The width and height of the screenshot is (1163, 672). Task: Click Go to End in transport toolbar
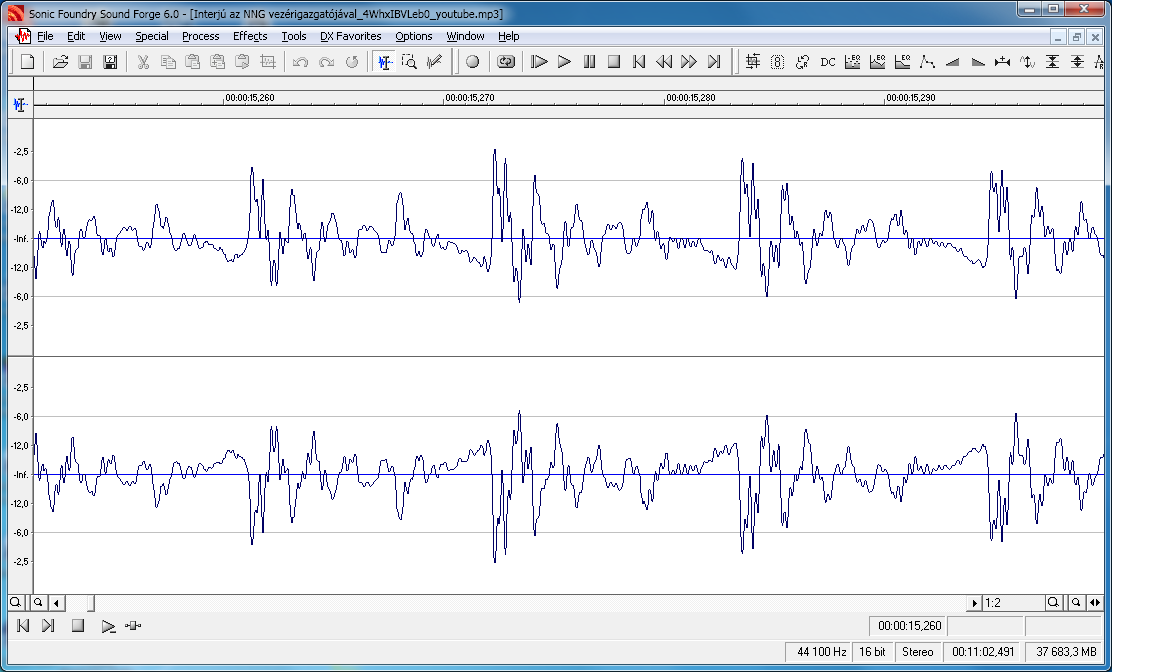click(x=714, y=62)
